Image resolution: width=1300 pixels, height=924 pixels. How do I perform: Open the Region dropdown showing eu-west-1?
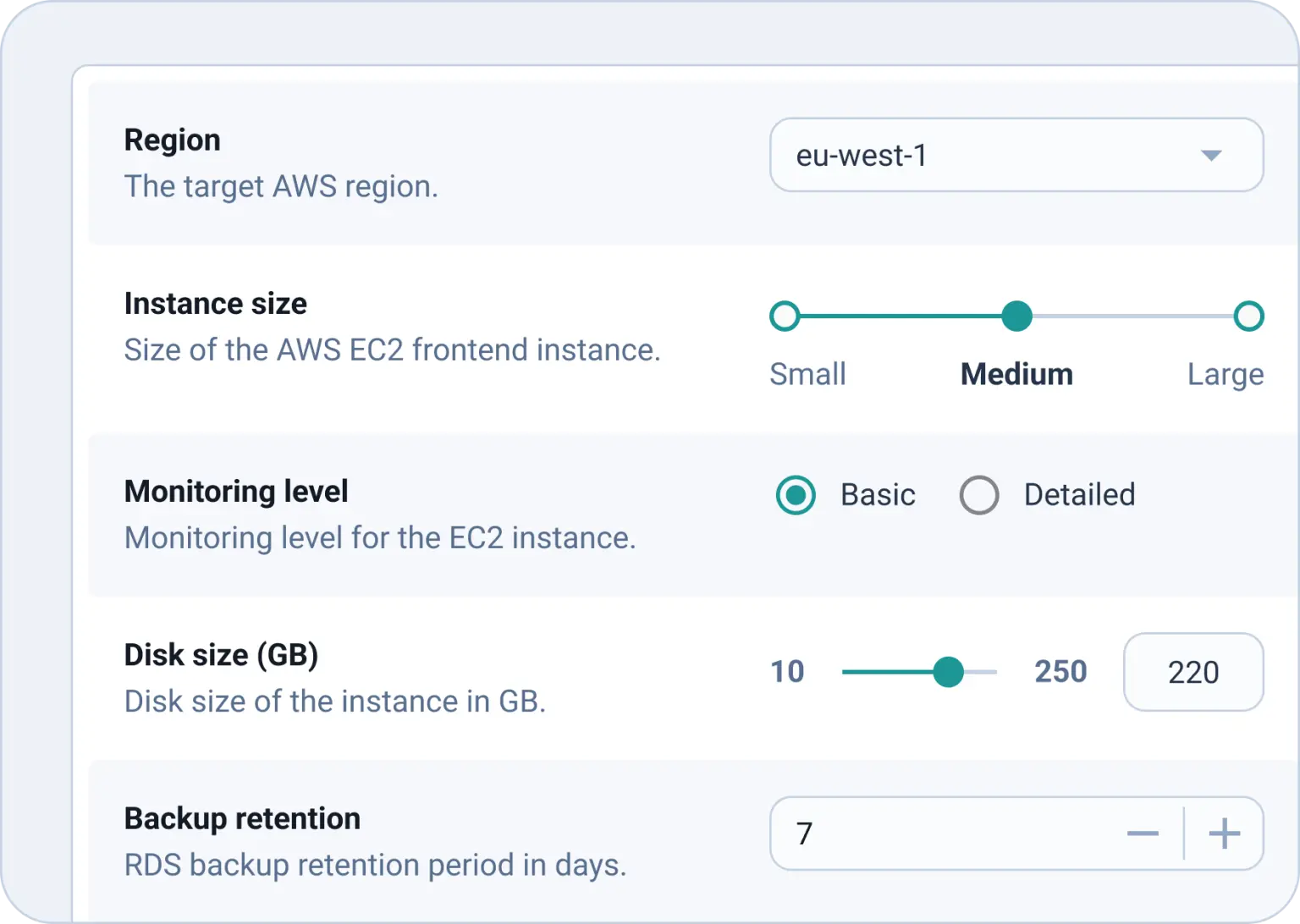(x=973, y=156)
